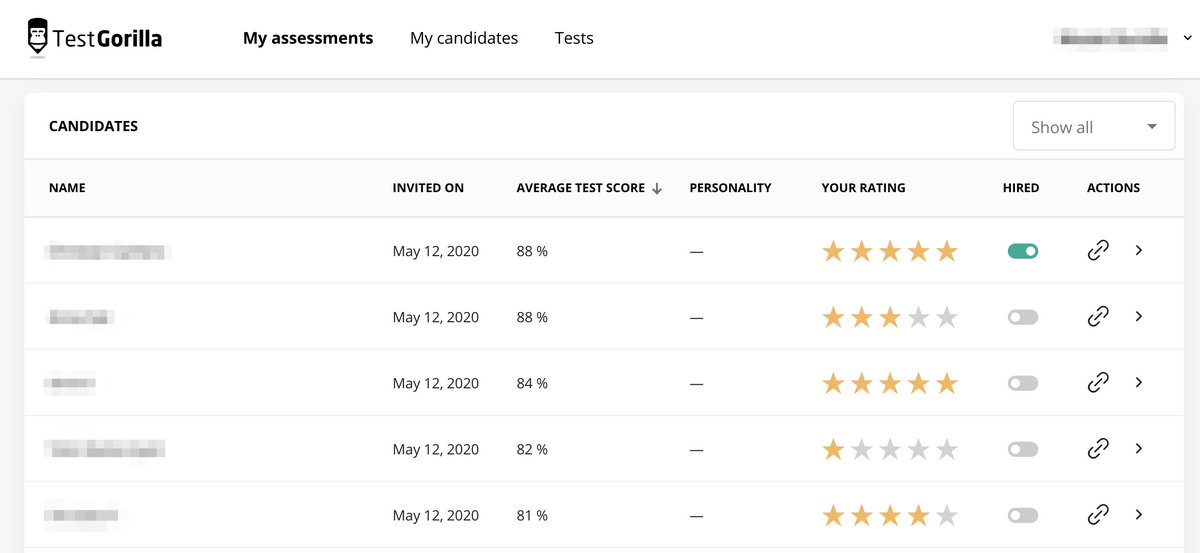Open details chevron for the 81 % candidate
The height and width of the screenshot is (553, 1200).
(1139, 515)
